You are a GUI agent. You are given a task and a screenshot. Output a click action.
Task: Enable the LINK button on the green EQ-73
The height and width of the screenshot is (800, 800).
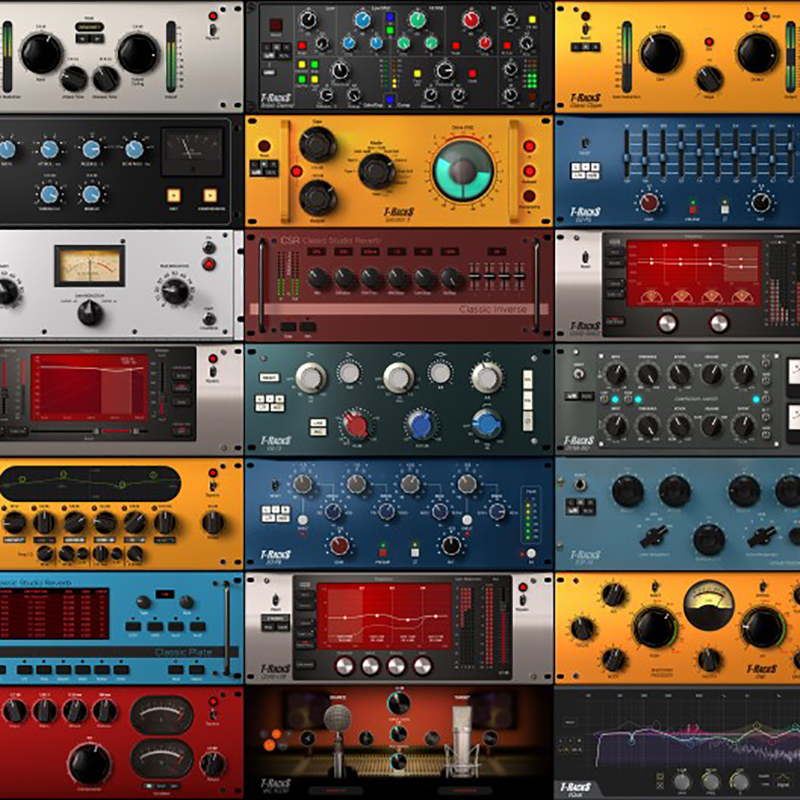point(318,422)
